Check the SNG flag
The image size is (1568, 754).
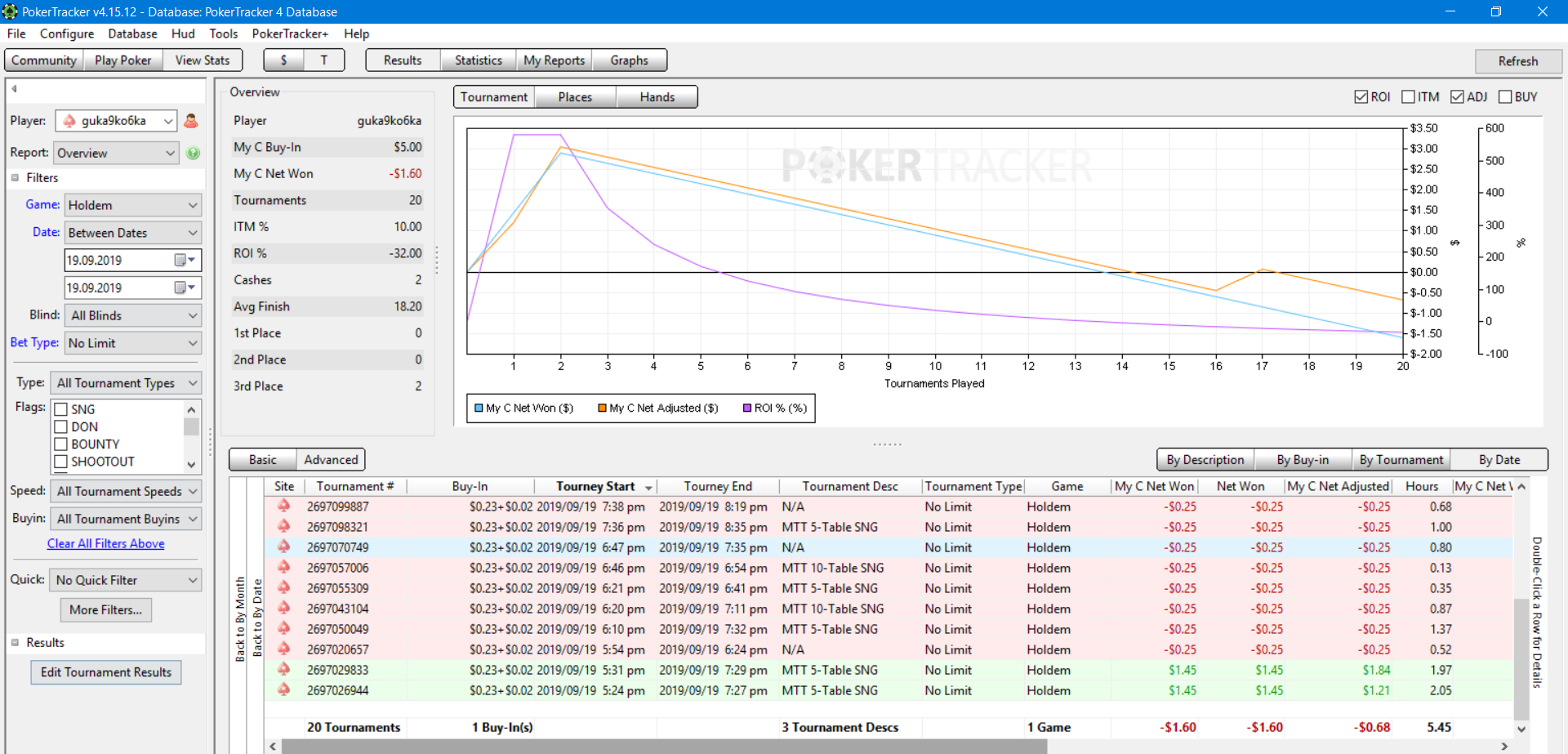coord(60,409)
